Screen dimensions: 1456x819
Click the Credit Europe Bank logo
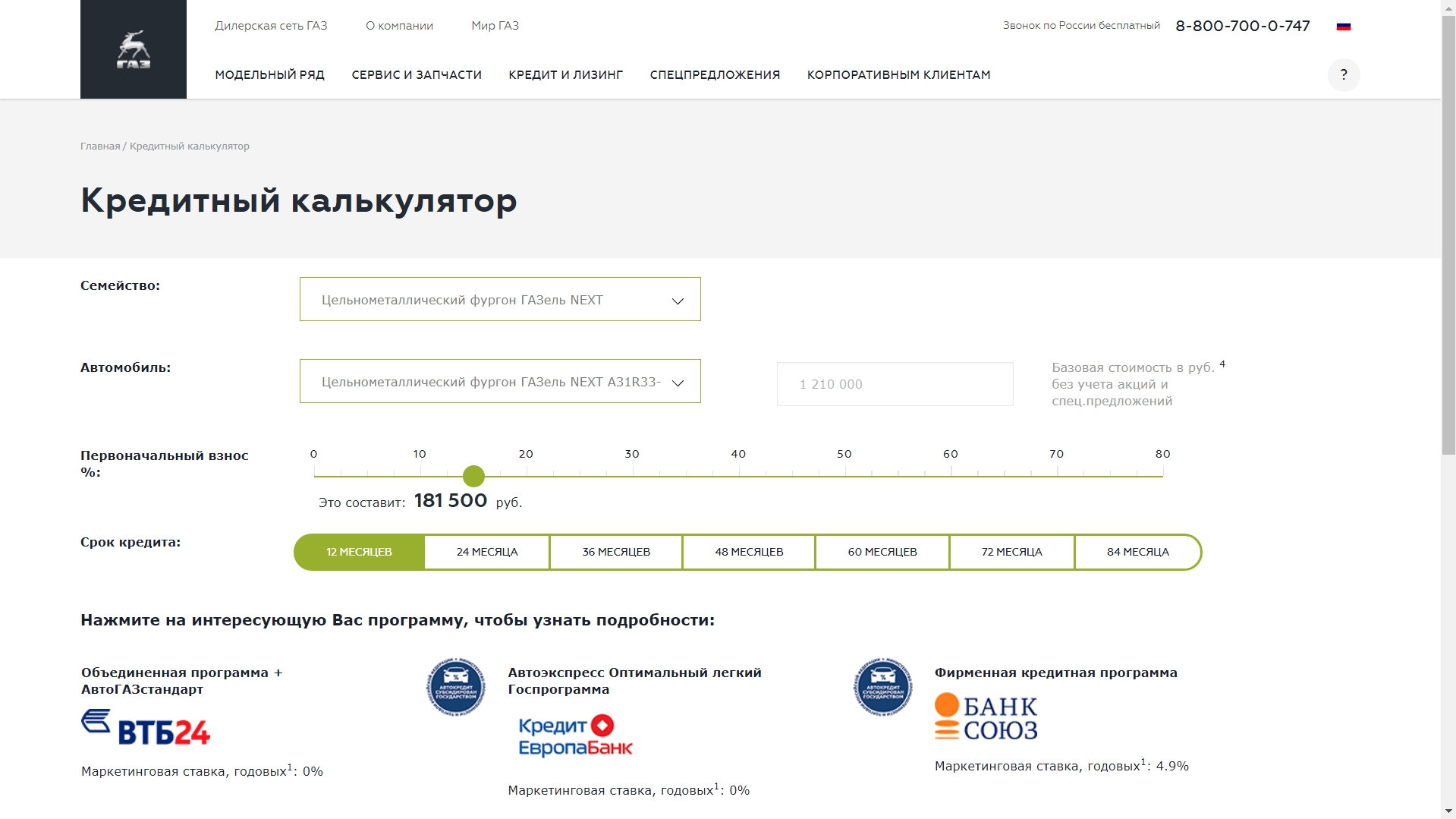click(575, 736)
